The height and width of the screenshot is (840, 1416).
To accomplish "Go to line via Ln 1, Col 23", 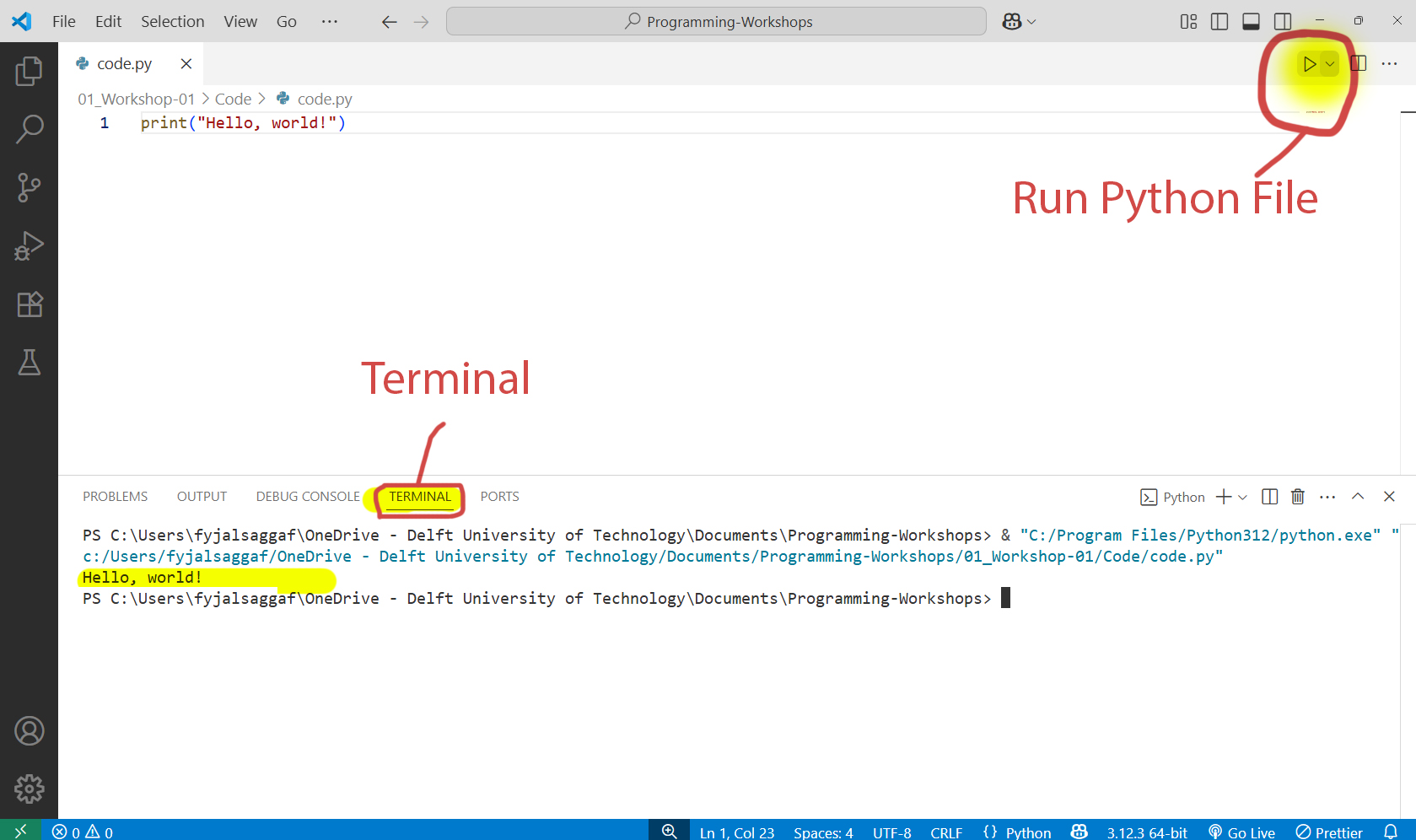I will point(737,832).
